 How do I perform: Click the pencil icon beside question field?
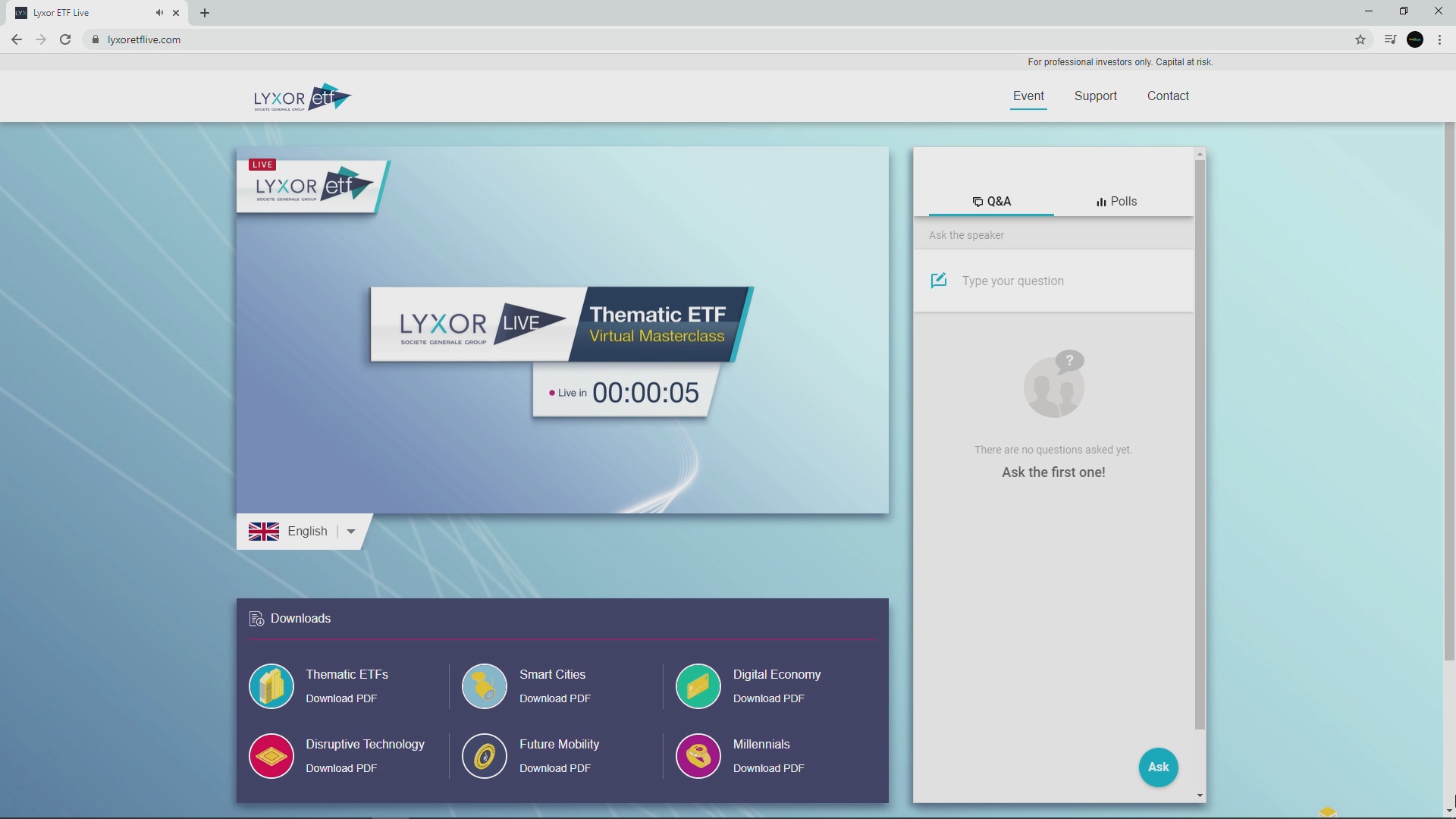939,281
